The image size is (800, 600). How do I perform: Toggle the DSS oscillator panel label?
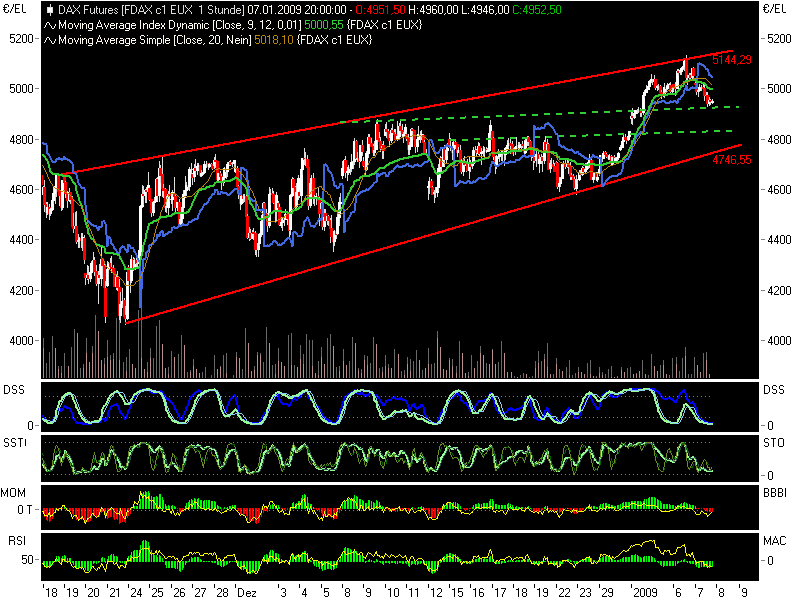pyautogui.click(x=15, y=388)
